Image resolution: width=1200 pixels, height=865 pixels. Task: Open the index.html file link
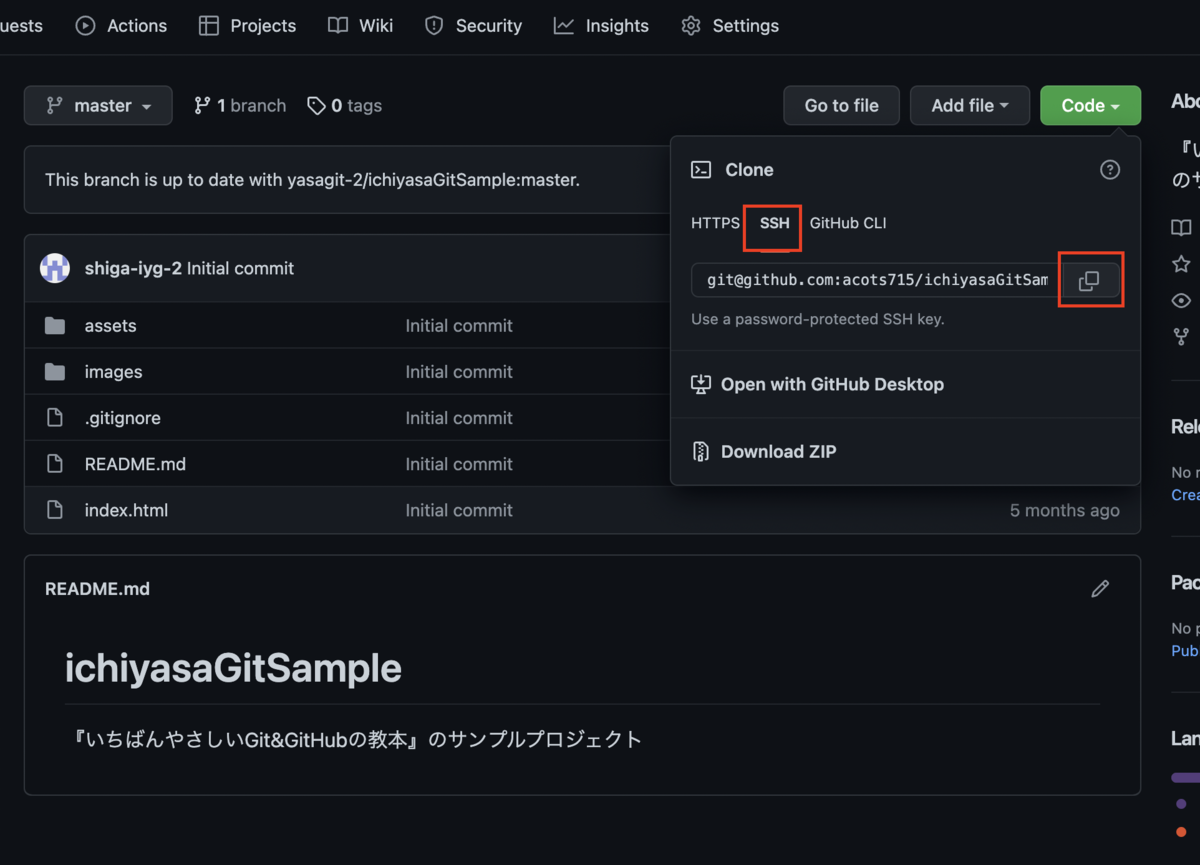(x=126, y=510)
